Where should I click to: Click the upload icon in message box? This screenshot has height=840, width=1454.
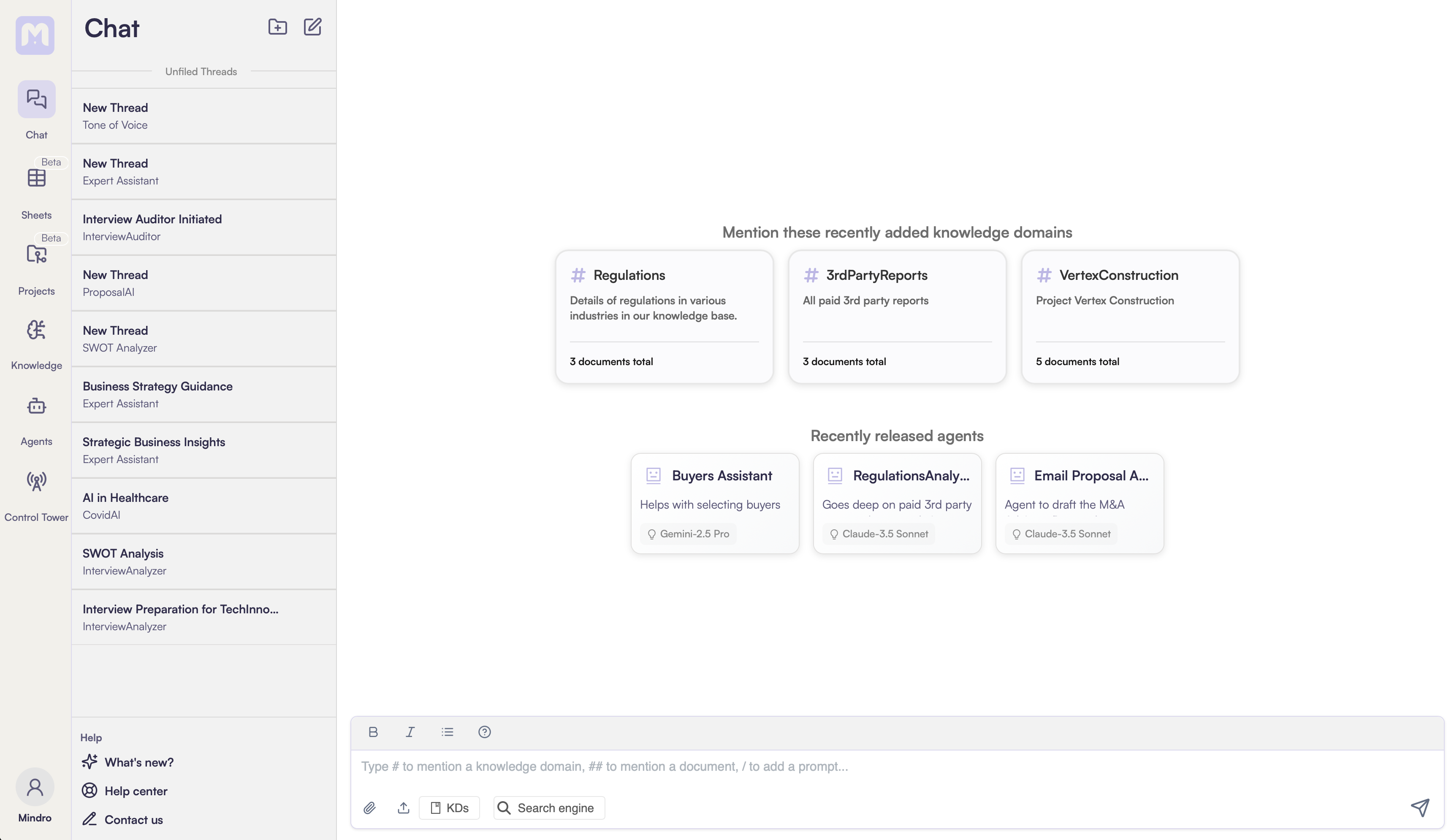[x=403, y=807]
